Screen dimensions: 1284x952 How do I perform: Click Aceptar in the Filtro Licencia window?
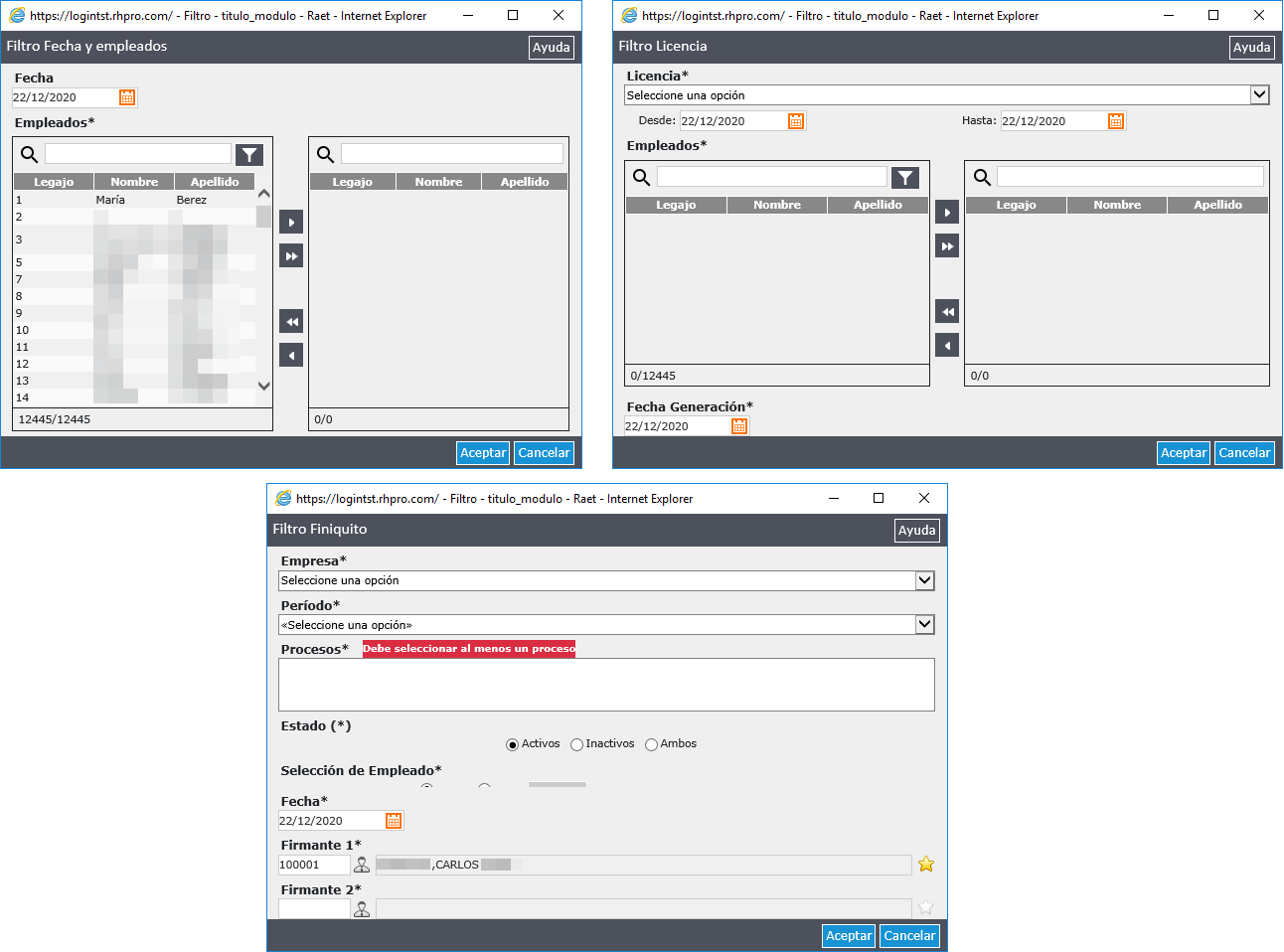click(x=1184, y=452)
